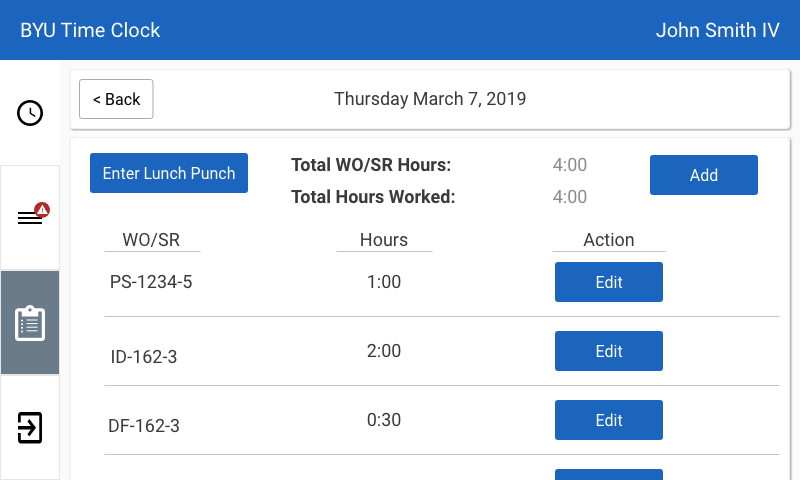
Task: Edit the ID-162-3 entry
Action: [x=608, y=351]
